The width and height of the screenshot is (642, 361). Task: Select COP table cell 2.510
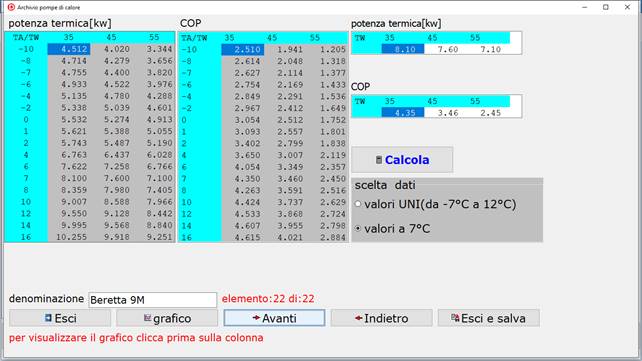click(x=243, y=50)
